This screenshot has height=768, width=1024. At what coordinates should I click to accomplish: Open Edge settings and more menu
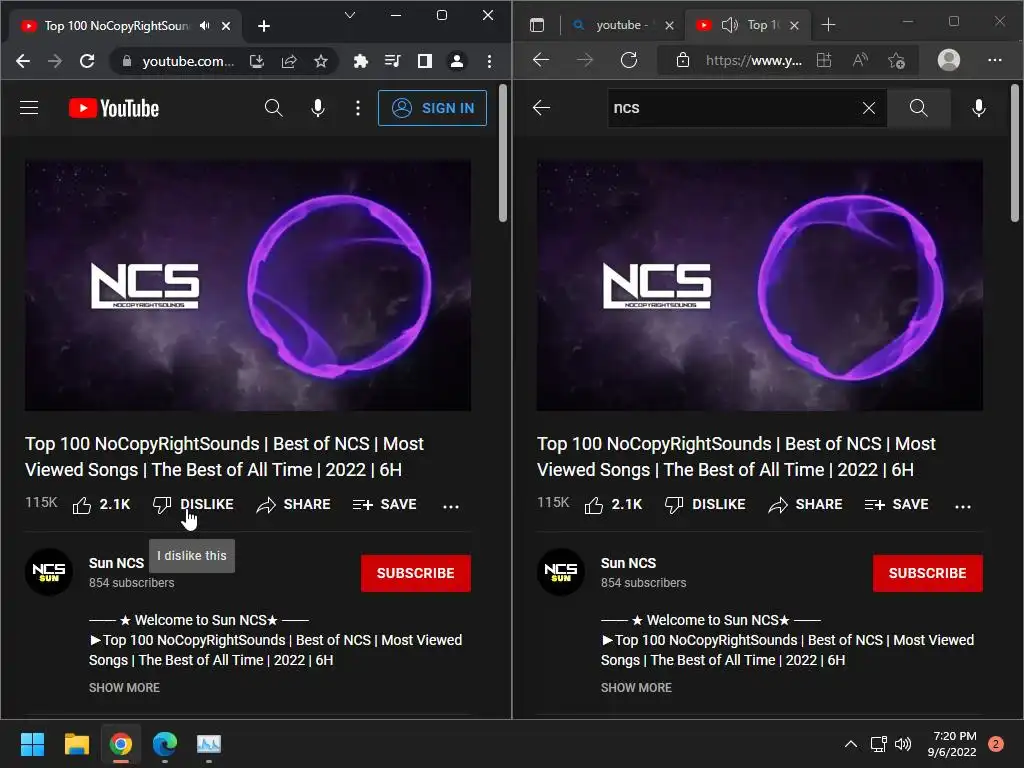(x=995, y=60)
